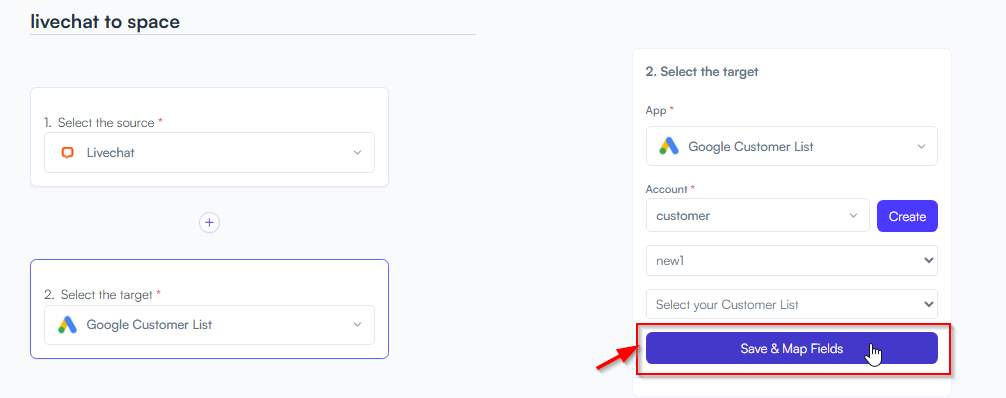Select the target step card
1006x398 pixels.
(x=209, y=309)
